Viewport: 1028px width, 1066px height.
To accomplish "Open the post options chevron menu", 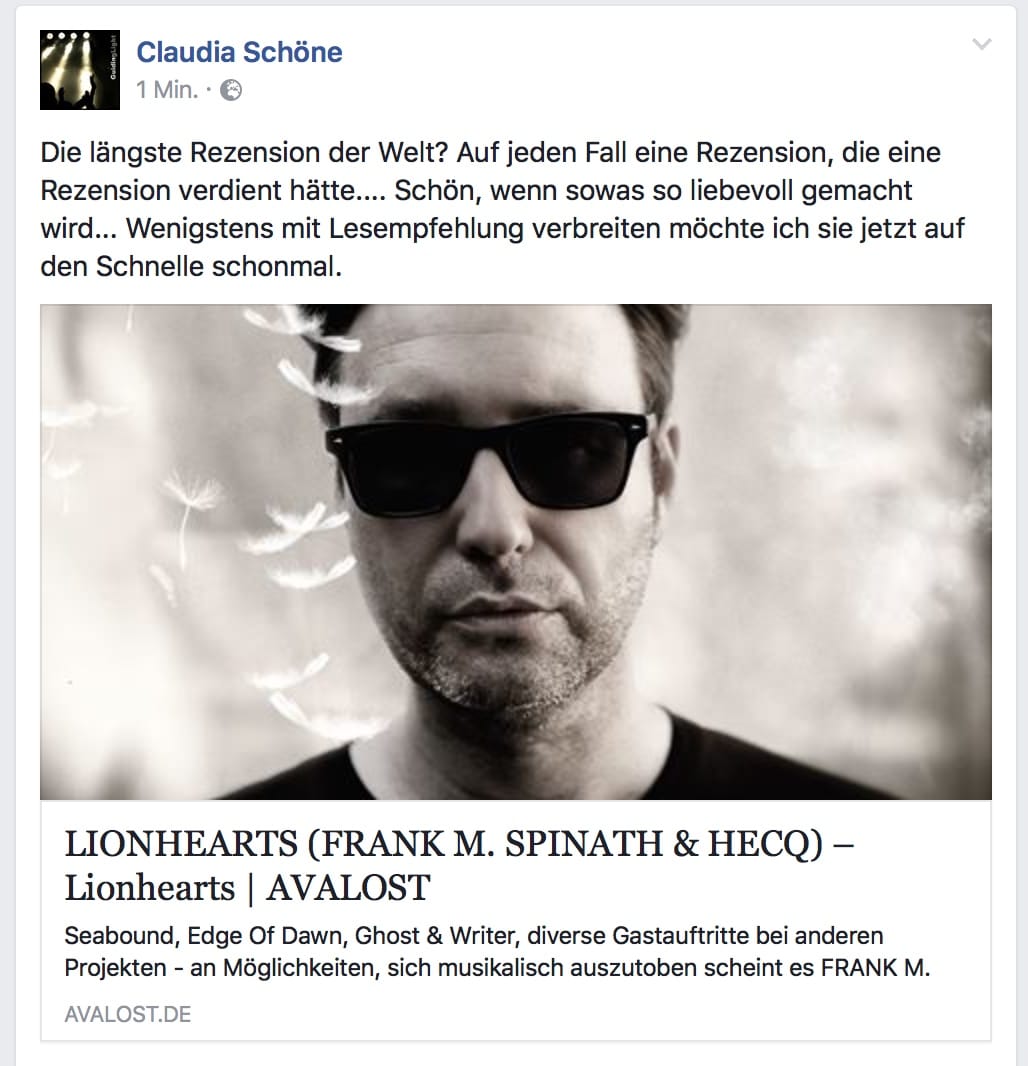I will 982,45.
